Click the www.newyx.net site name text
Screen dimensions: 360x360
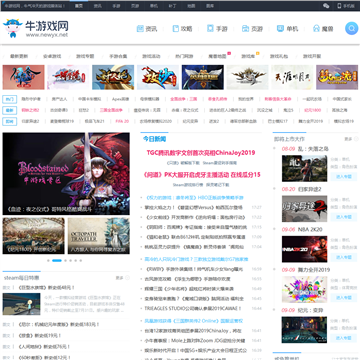pyautogui.click(x=47, y=35)
